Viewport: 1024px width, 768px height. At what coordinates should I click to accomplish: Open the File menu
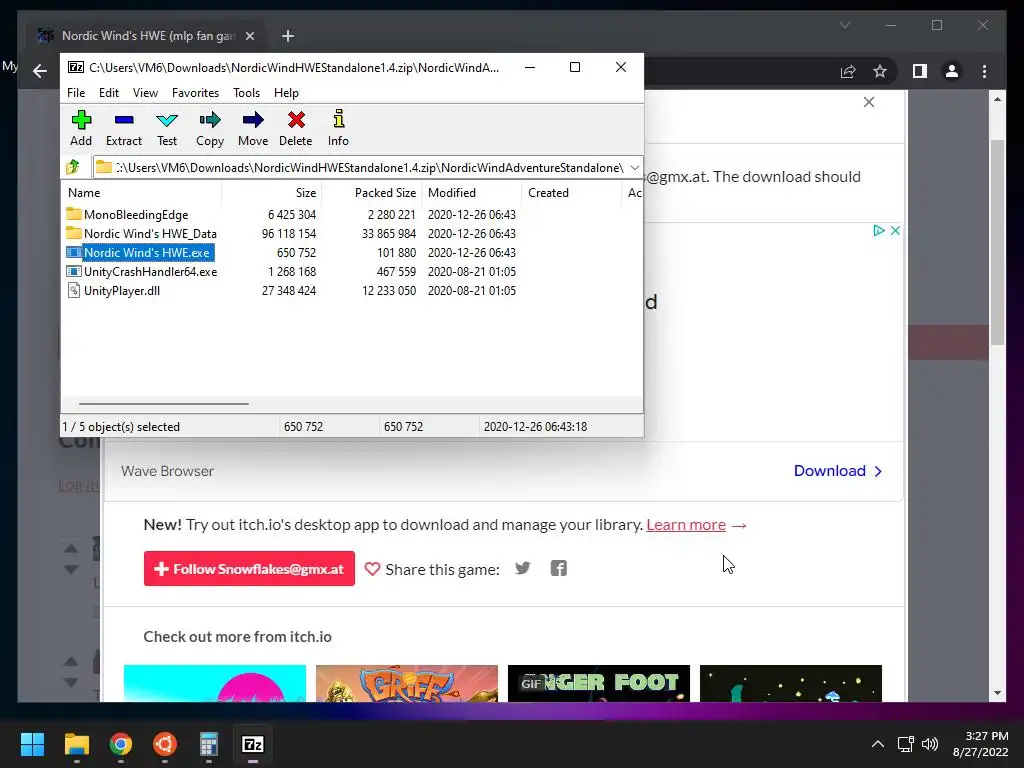[76, 93]
